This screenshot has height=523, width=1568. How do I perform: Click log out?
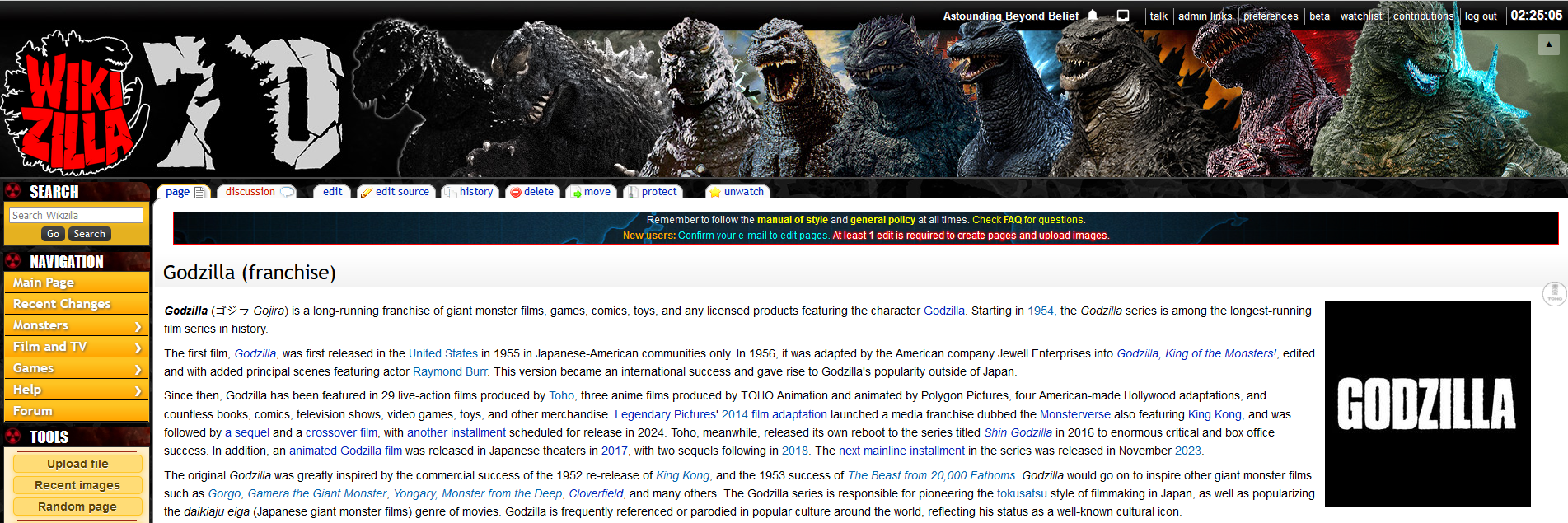click(x=1481, y=16)
